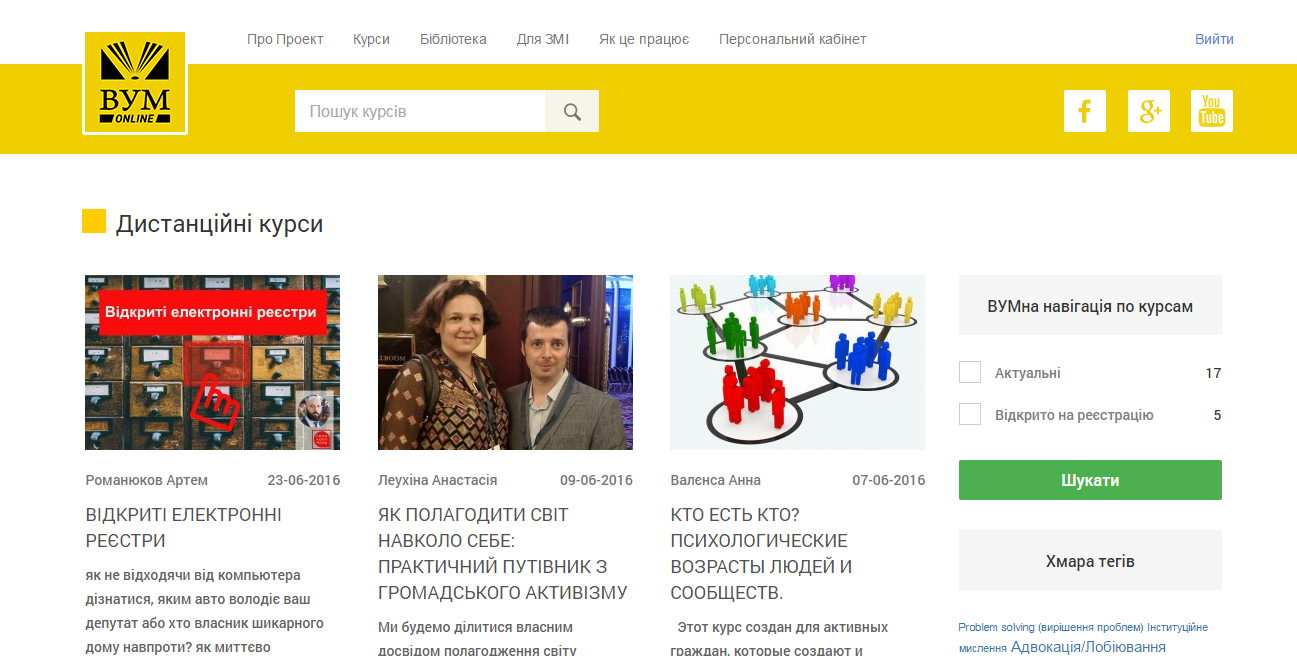The height and width of the screenshot is (656, 1297).
Task: Open the Відкриті електронні реєстри course thumbnail
Action: [x=212, y=362]
